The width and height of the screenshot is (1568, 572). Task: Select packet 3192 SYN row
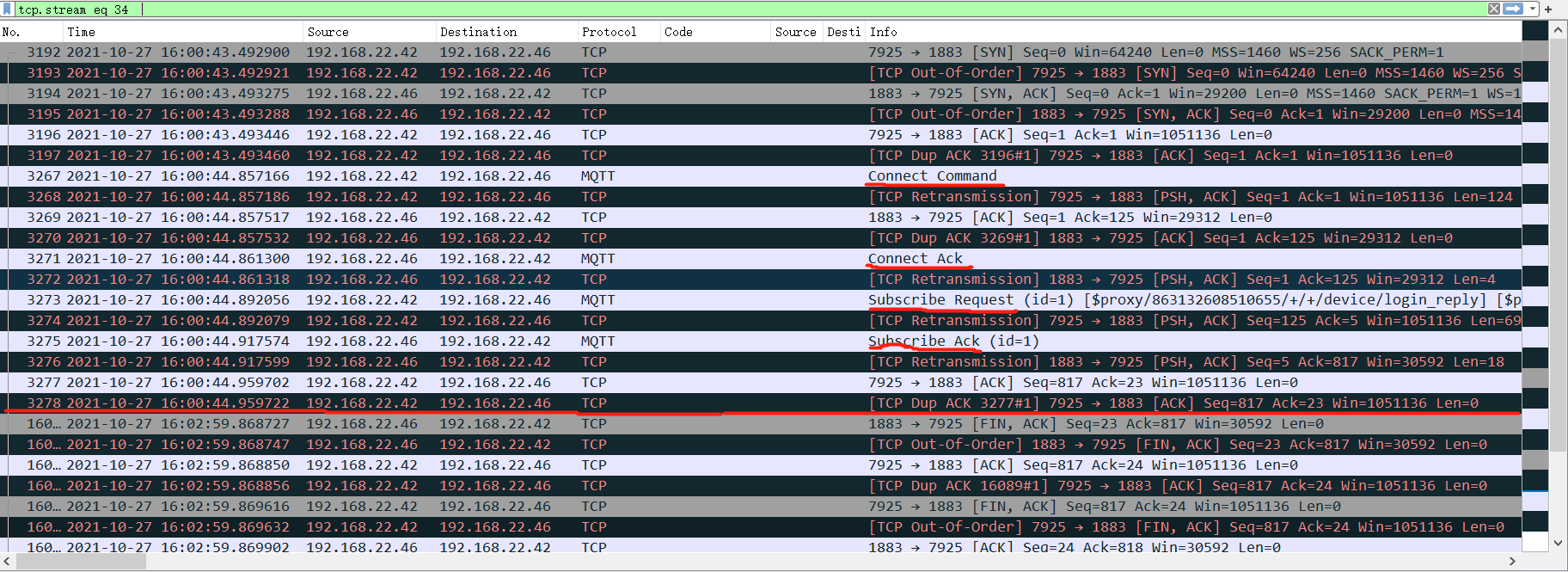(761, 52)
